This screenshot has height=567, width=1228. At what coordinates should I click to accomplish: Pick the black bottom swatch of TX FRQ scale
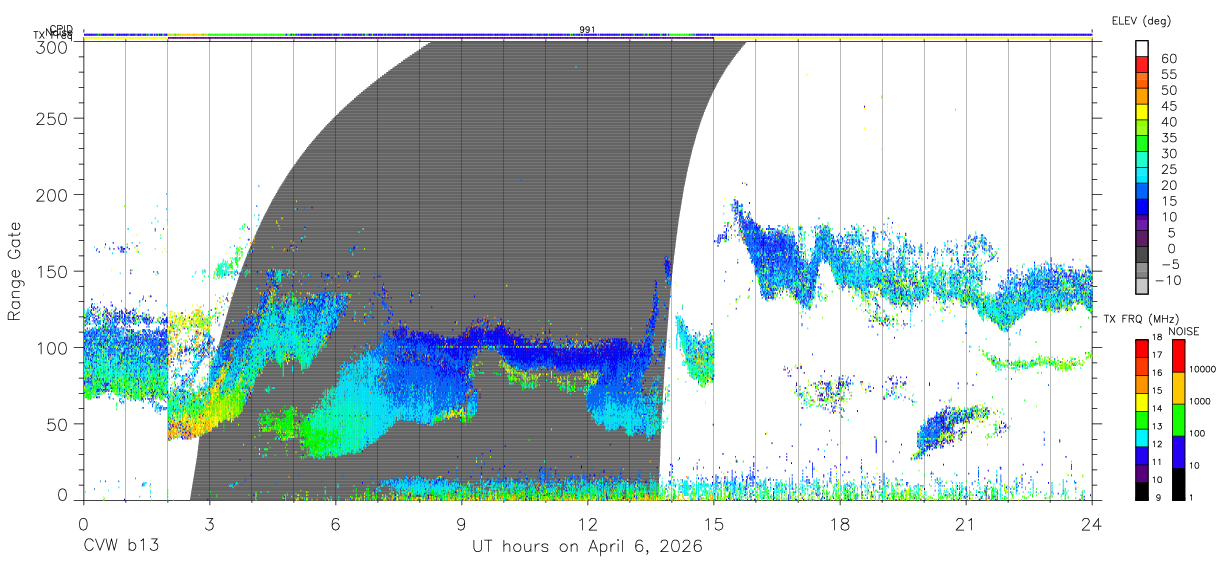tap(1143, 490)
